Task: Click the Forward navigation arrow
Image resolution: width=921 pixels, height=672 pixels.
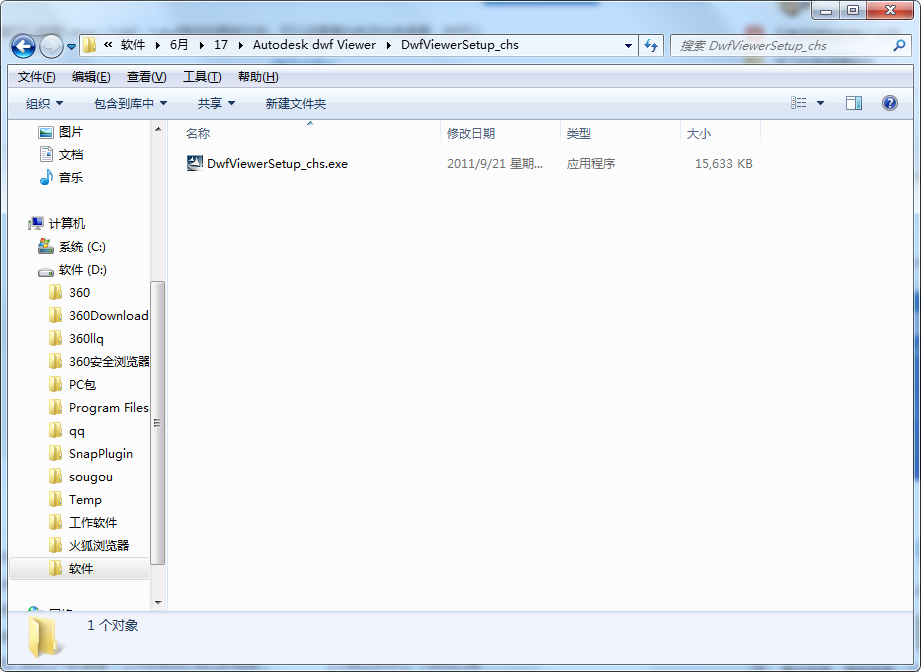Action: tap(51, 46)
